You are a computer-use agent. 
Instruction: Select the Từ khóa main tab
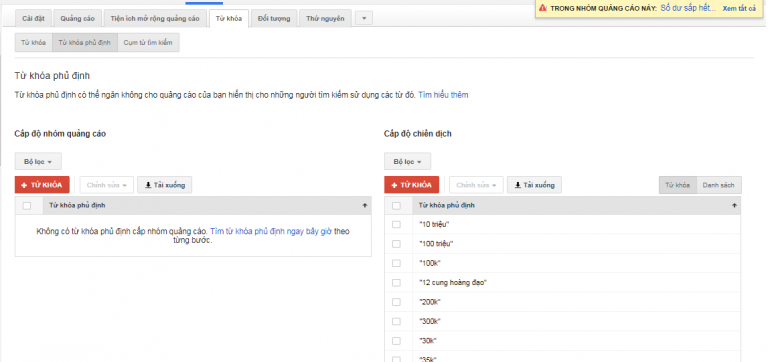coord(229,19)
